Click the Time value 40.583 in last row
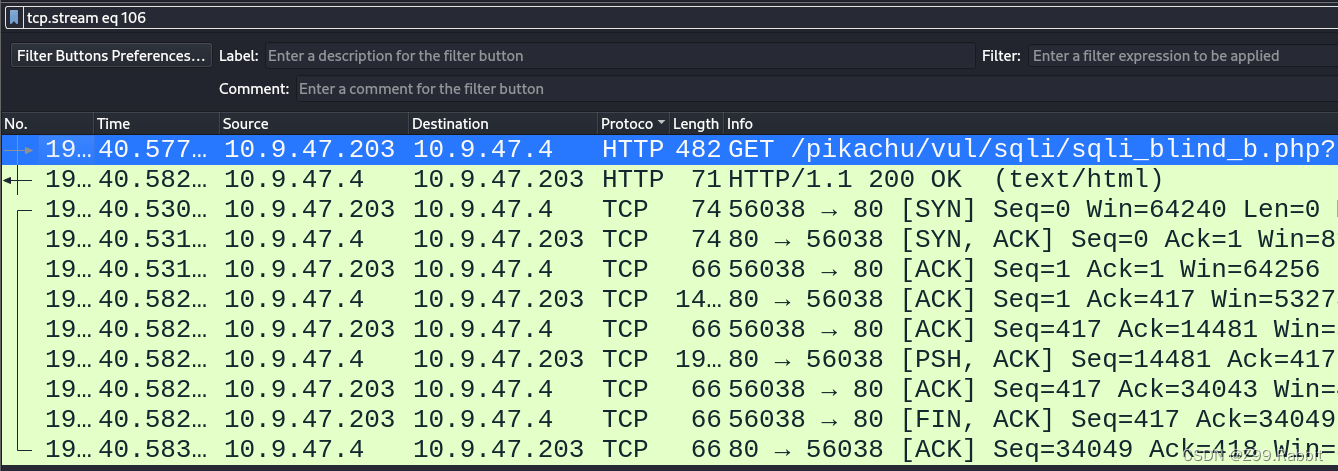The image size is (1338, 471). tap(154, 450)
